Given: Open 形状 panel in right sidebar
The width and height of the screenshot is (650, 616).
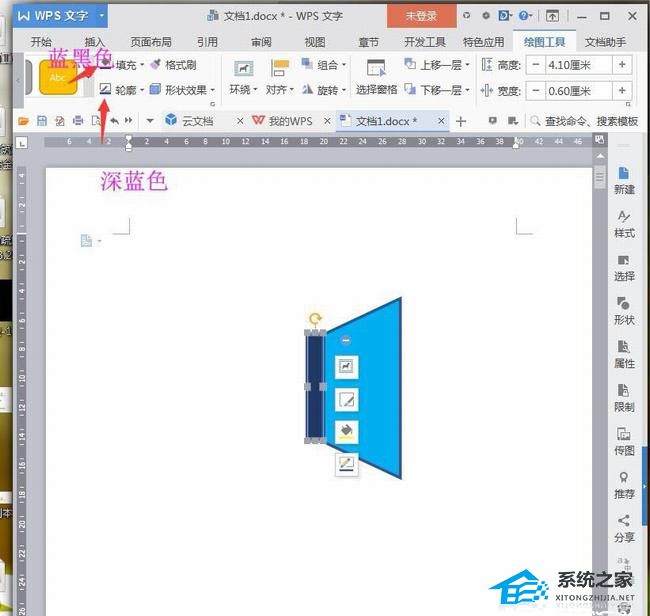Looking at the screenshot, I should [624, 311].
